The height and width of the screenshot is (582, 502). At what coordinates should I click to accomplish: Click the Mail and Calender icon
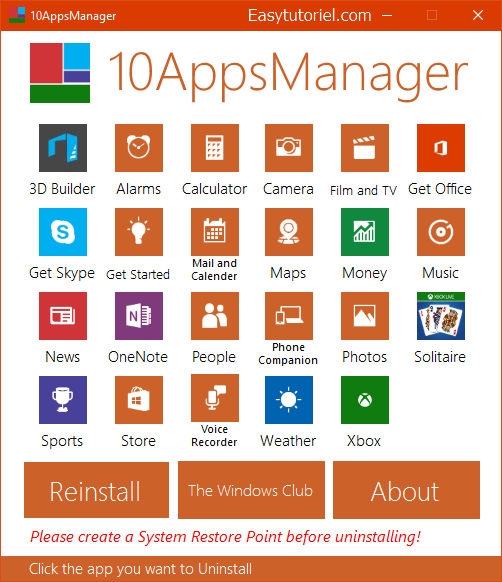[x=215, y=232]
